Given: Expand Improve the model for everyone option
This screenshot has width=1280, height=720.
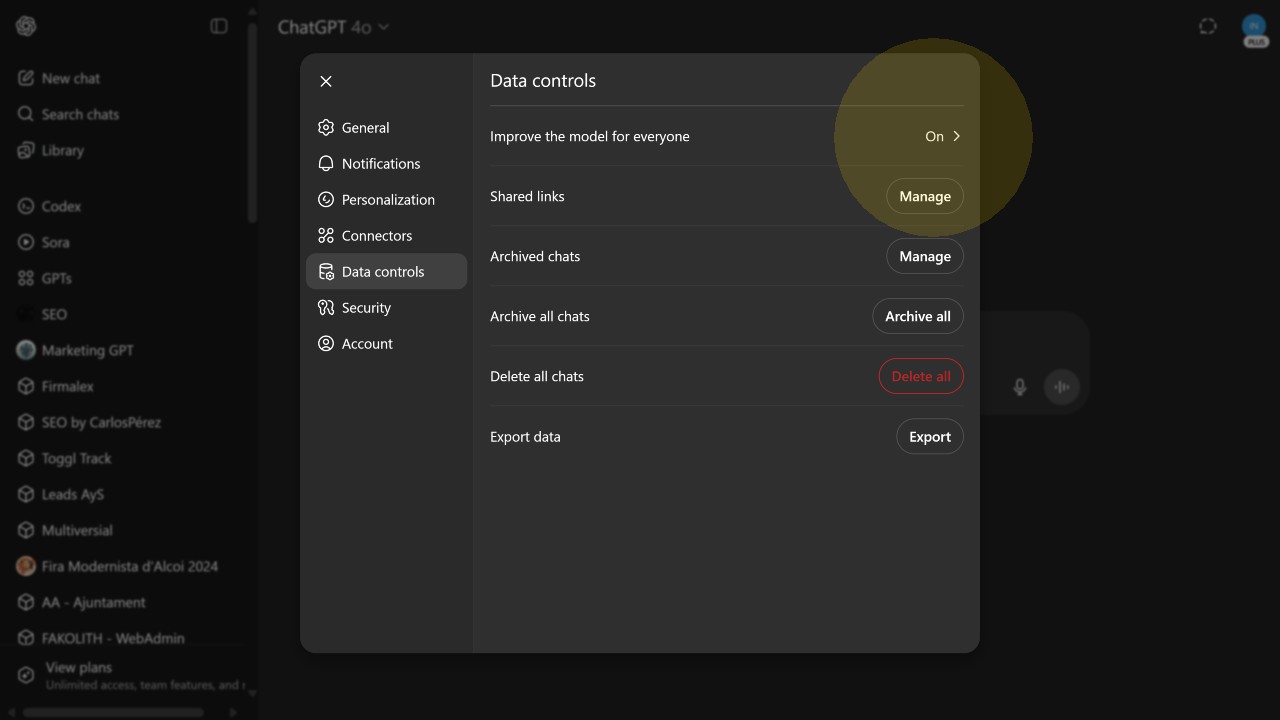Looking at the screenshot, I should coord(942,136).
